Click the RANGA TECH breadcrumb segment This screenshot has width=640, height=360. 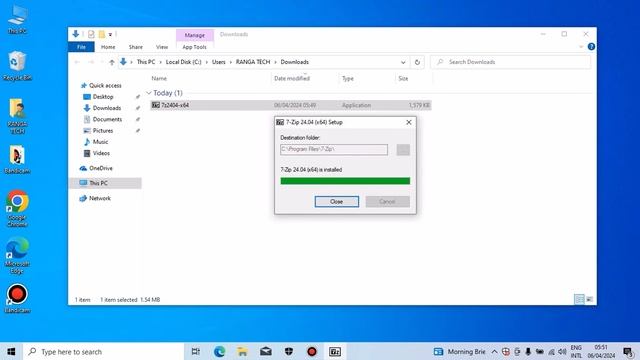click(253, 62)
